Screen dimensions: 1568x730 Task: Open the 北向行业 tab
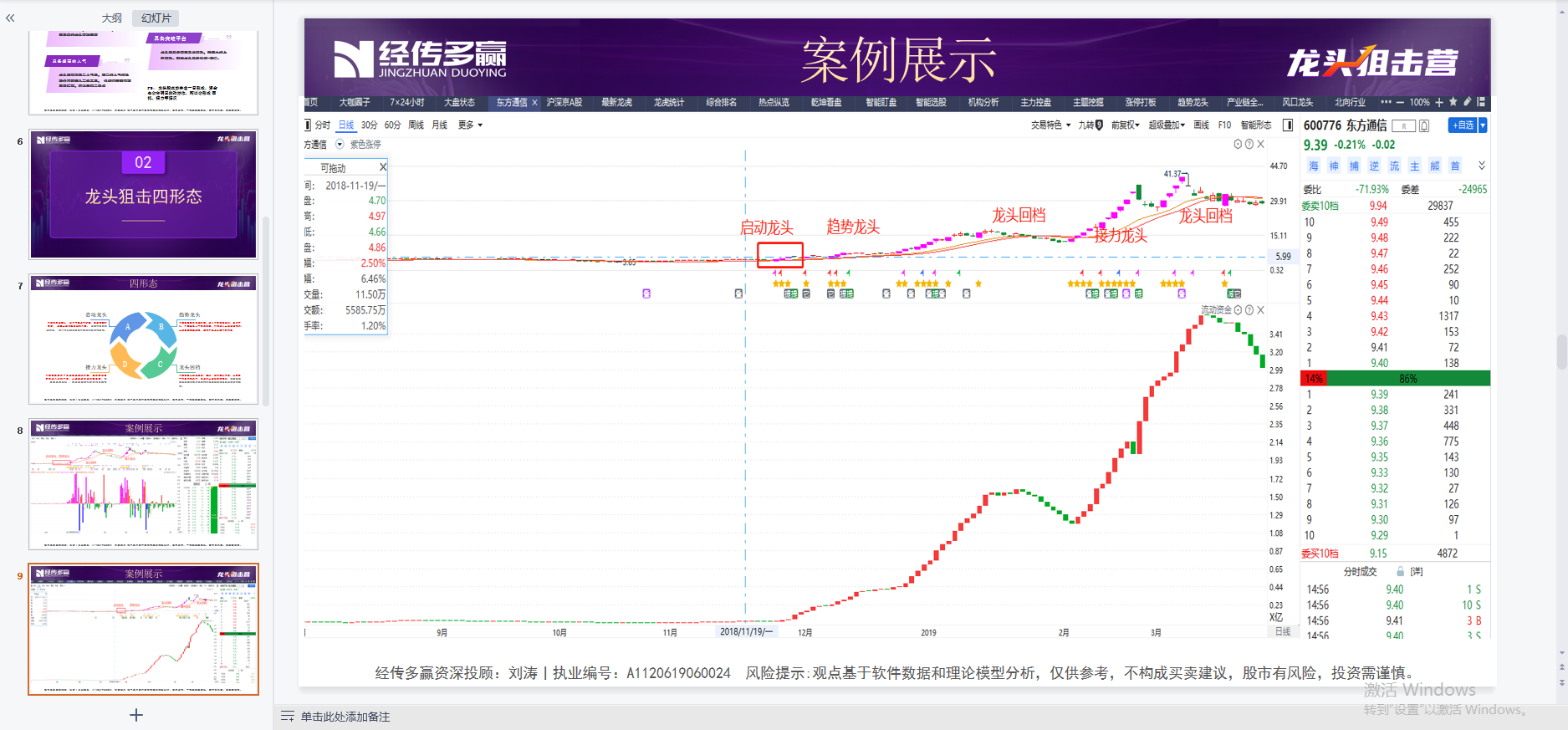tap(1350, 103)
